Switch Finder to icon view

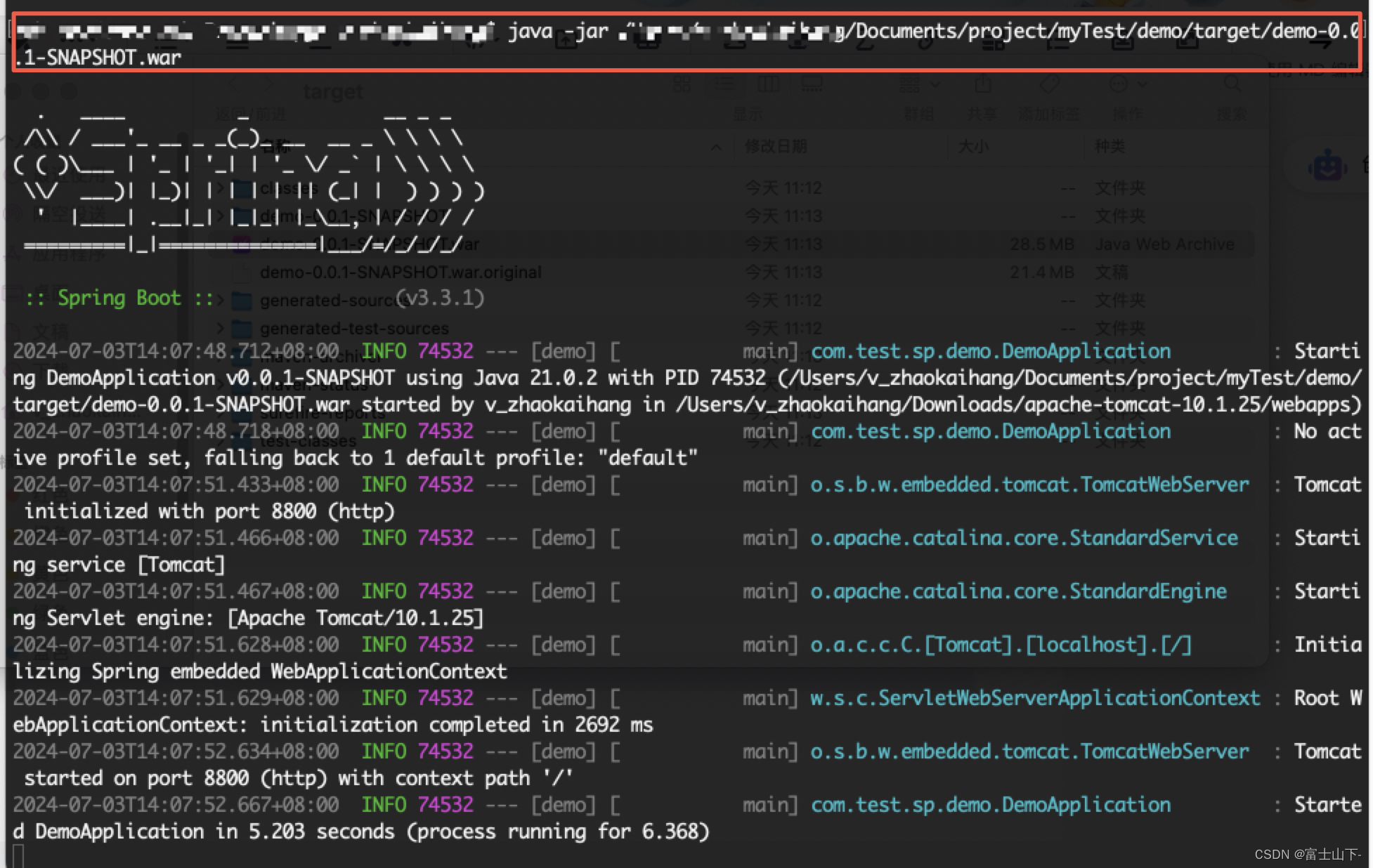tap(682, 85)
